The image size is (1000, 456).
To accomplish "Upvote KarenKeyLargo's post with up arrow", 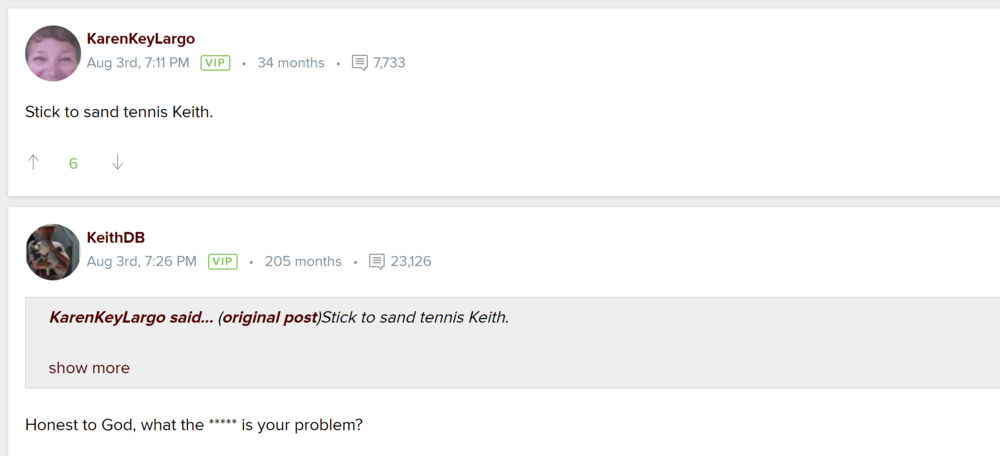I will (33, 163).
